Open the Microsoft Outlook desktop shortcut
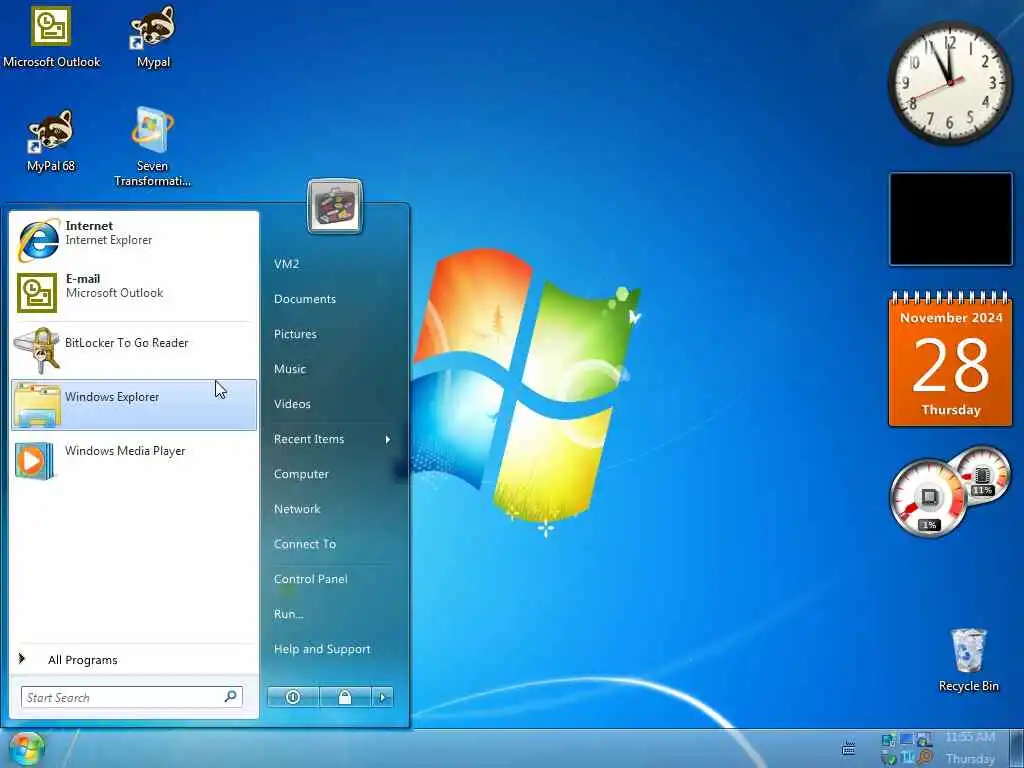This screenshot has width=1024, height=768. 52,38
